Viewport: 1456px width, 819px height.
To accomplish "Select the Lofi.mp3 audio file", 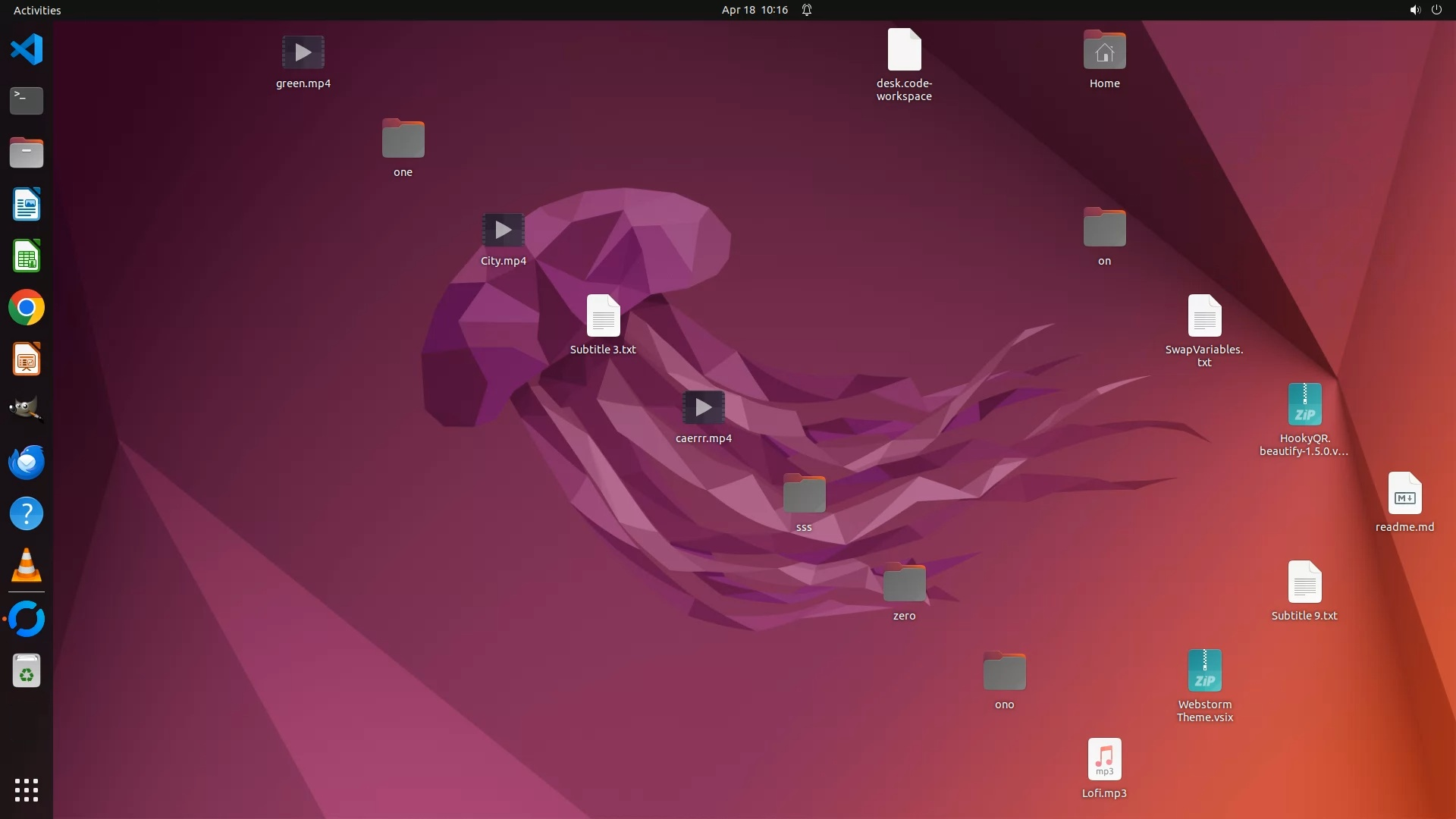I will point(1104,760).
